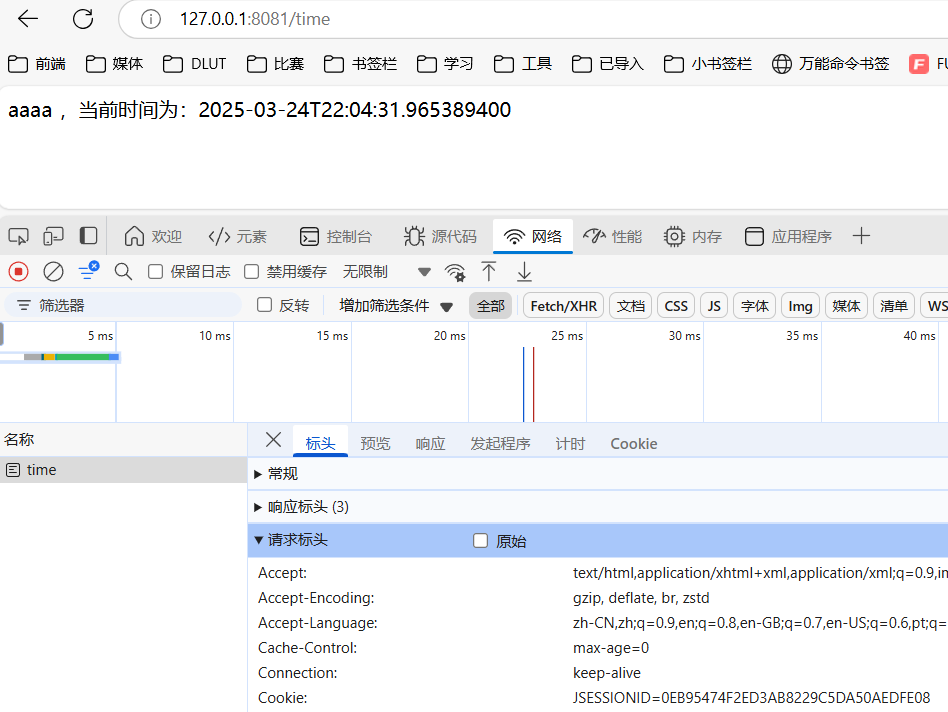Toggle the DevTools sidebar dock icon
This screenshot has height=712, width=948.
[x=88, y=236]
